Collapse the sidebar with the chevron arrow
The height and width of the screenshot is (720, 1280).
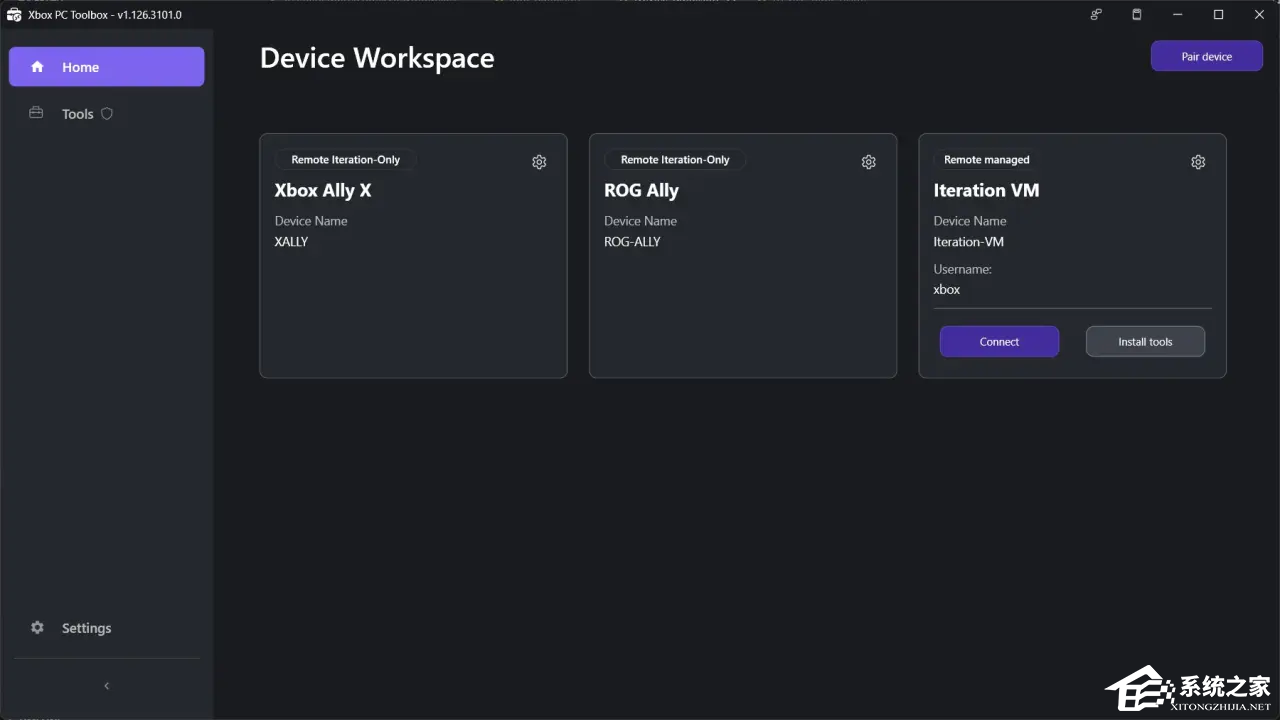click(107, 686)
